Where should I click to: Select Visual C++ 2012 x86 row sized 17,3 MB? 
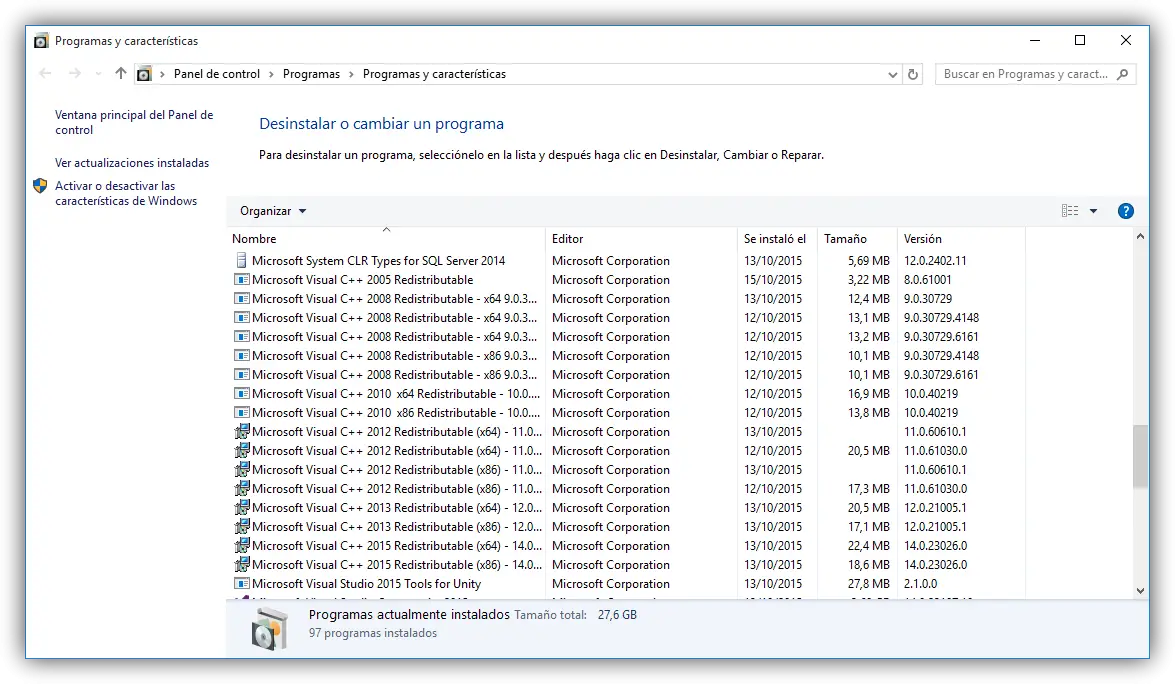[627, 488]
